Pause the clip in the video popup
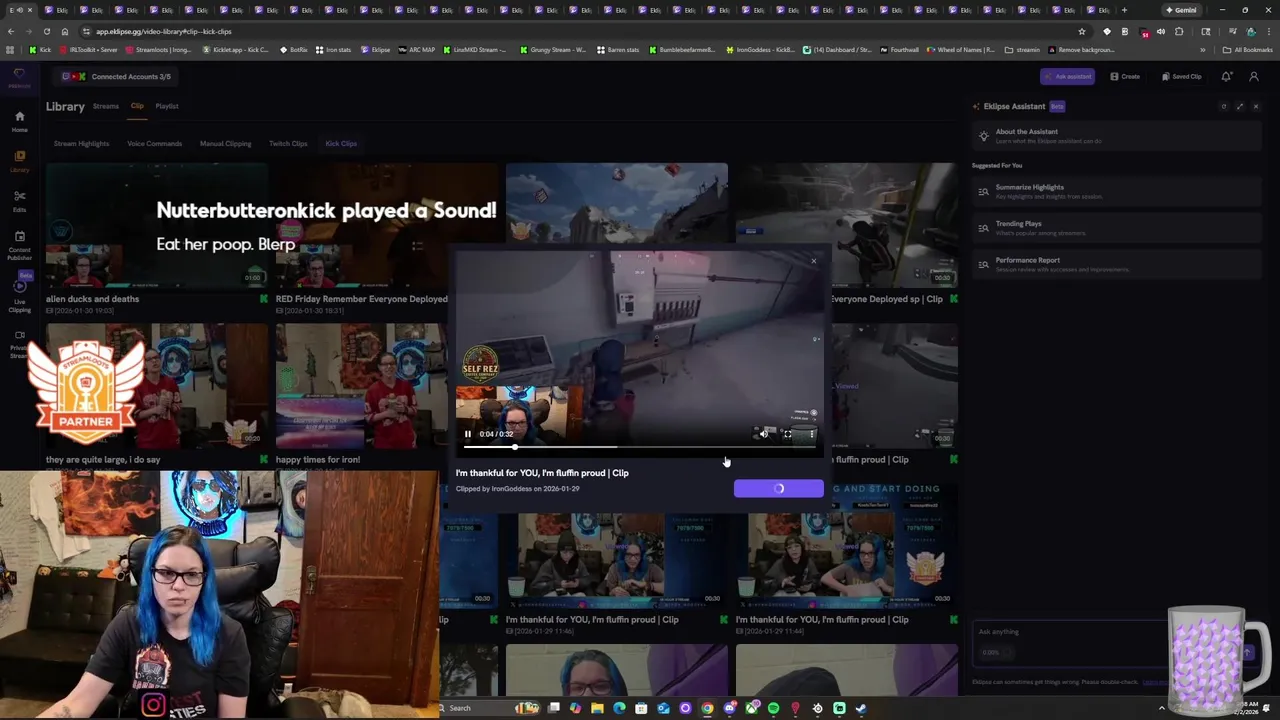 click(468, 434)
